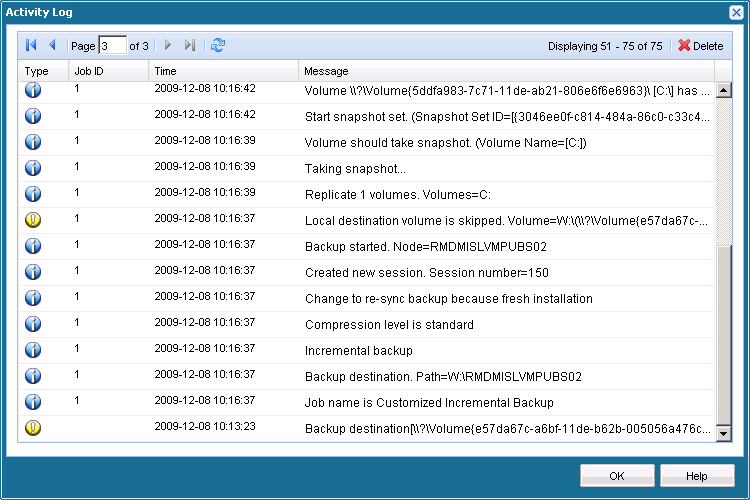
Task: Click the info icon for 'Created new session' row
Action: pos(33,272)
